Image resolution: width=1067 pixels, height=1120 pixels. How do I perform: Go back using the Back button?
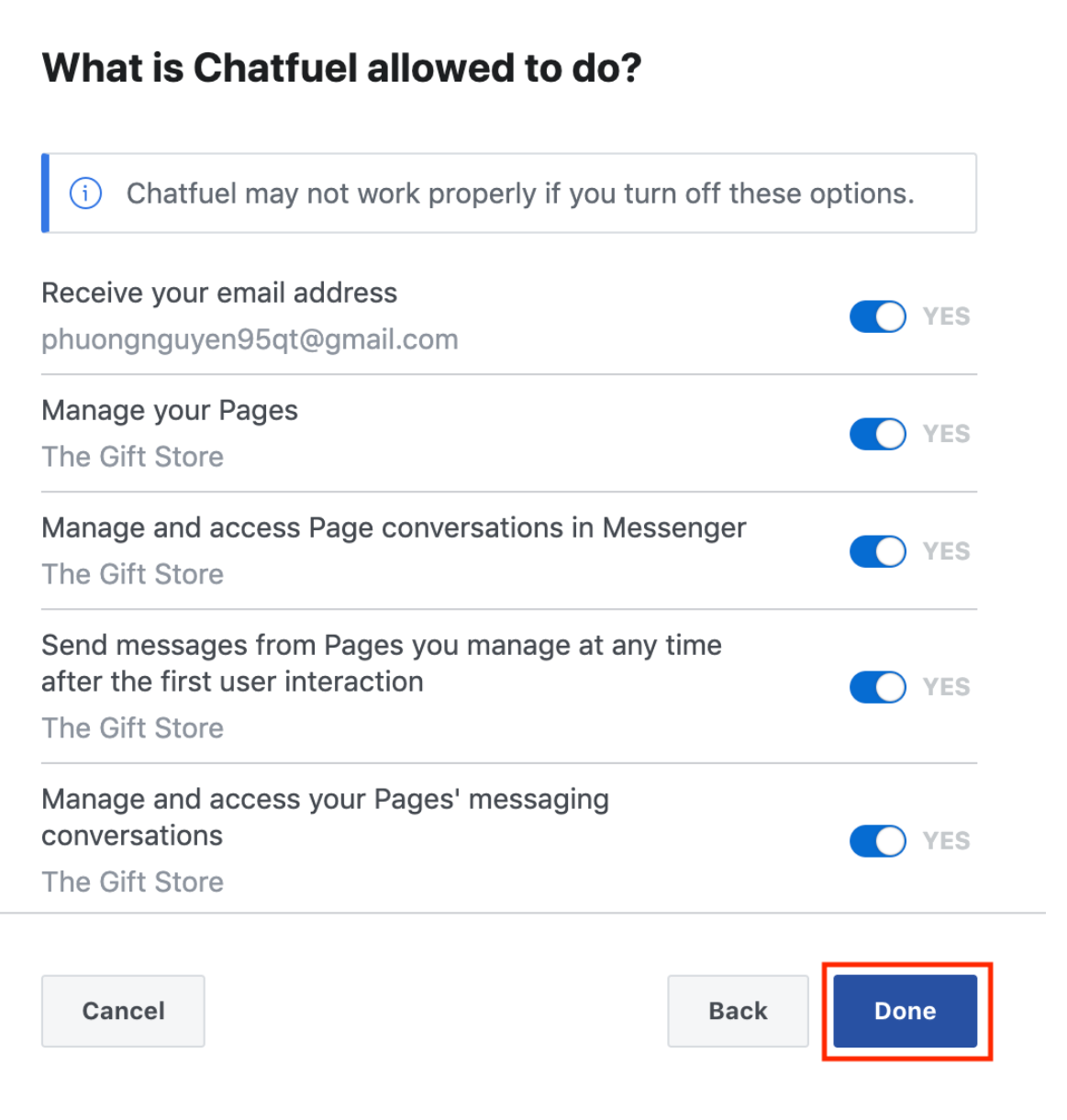738,1011
